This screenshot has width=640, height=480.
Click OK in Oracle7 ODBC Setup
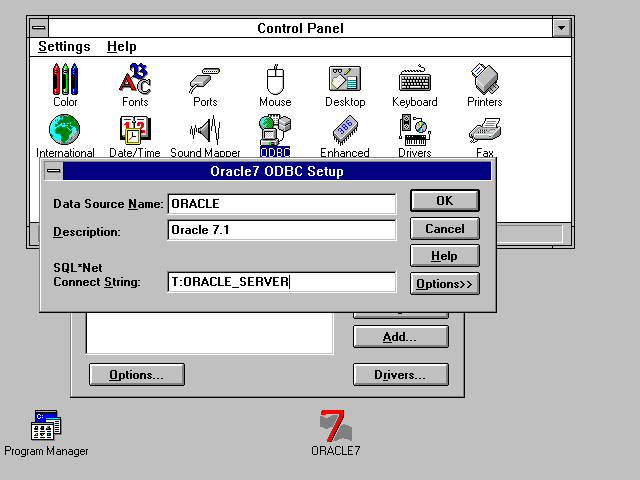[x=444, y=201]
